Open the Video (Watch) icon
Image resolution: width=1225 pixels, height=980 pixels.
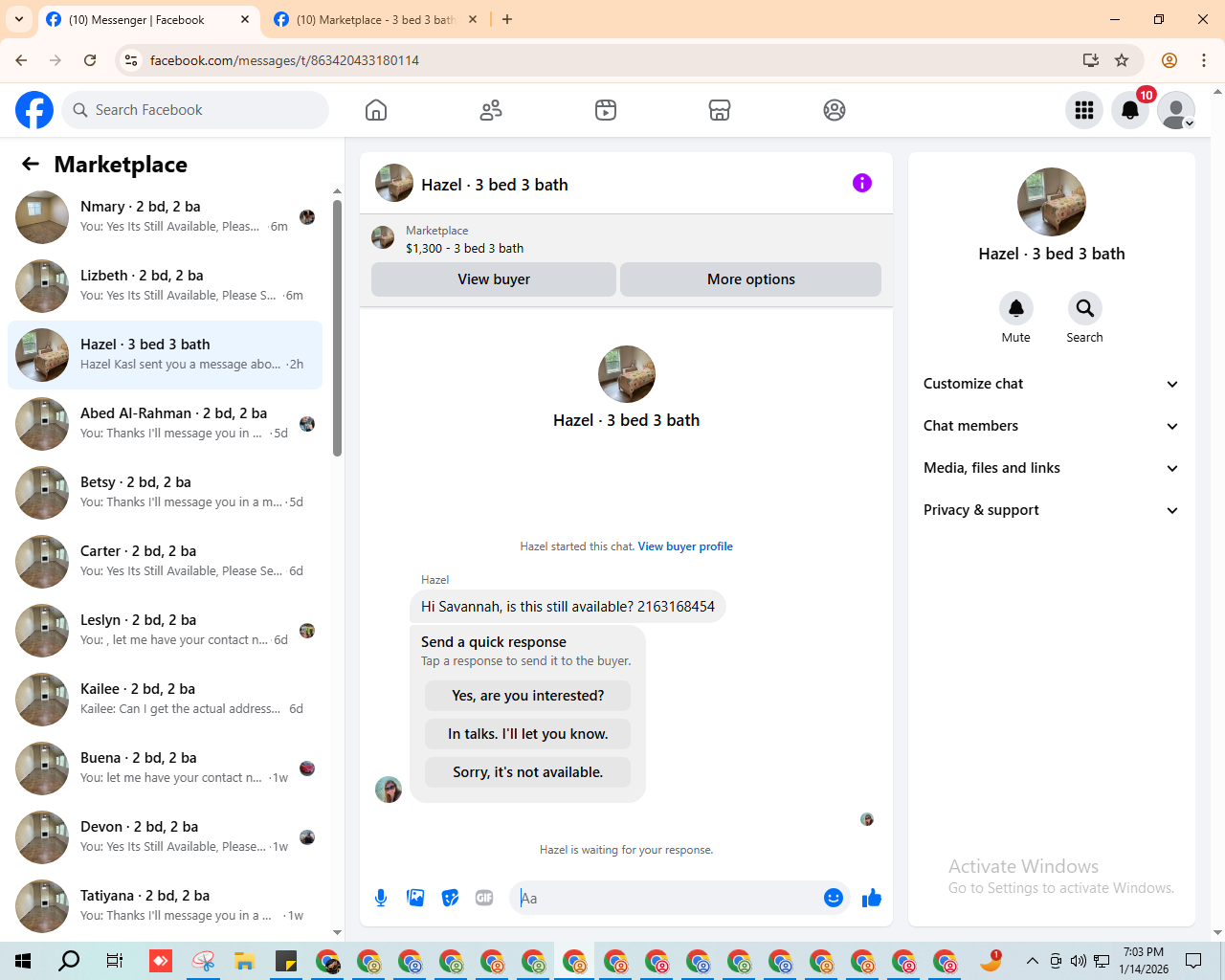(x=606, y=110)
